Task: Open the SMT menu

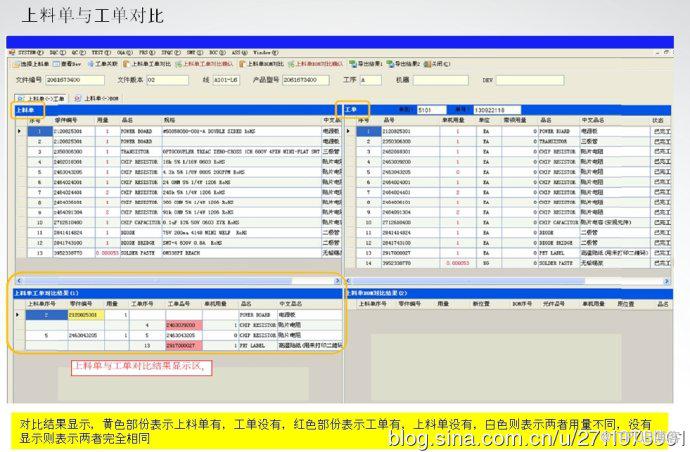Action: (x=195, y=52)
